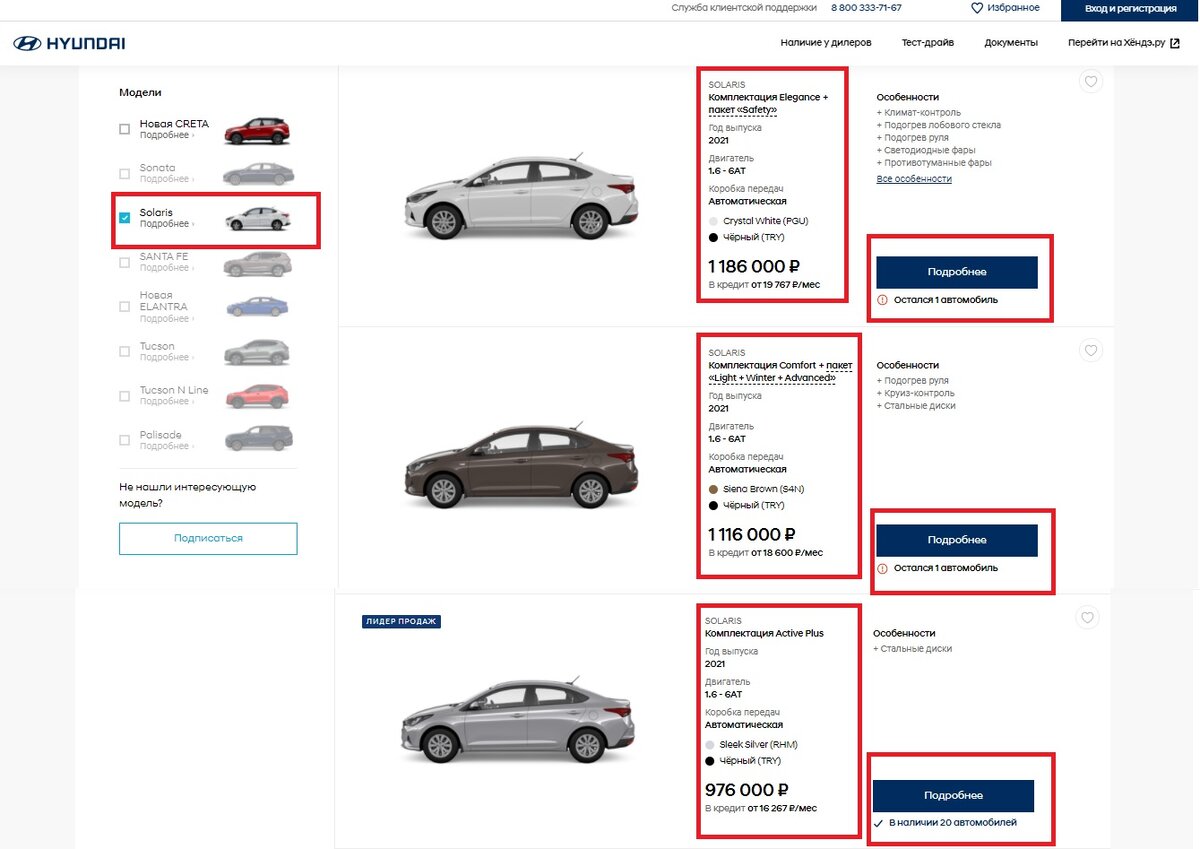1200x849 pixels.
Task: Select Siena Brown (S4N) color swatch
Action: coord(714,489)
